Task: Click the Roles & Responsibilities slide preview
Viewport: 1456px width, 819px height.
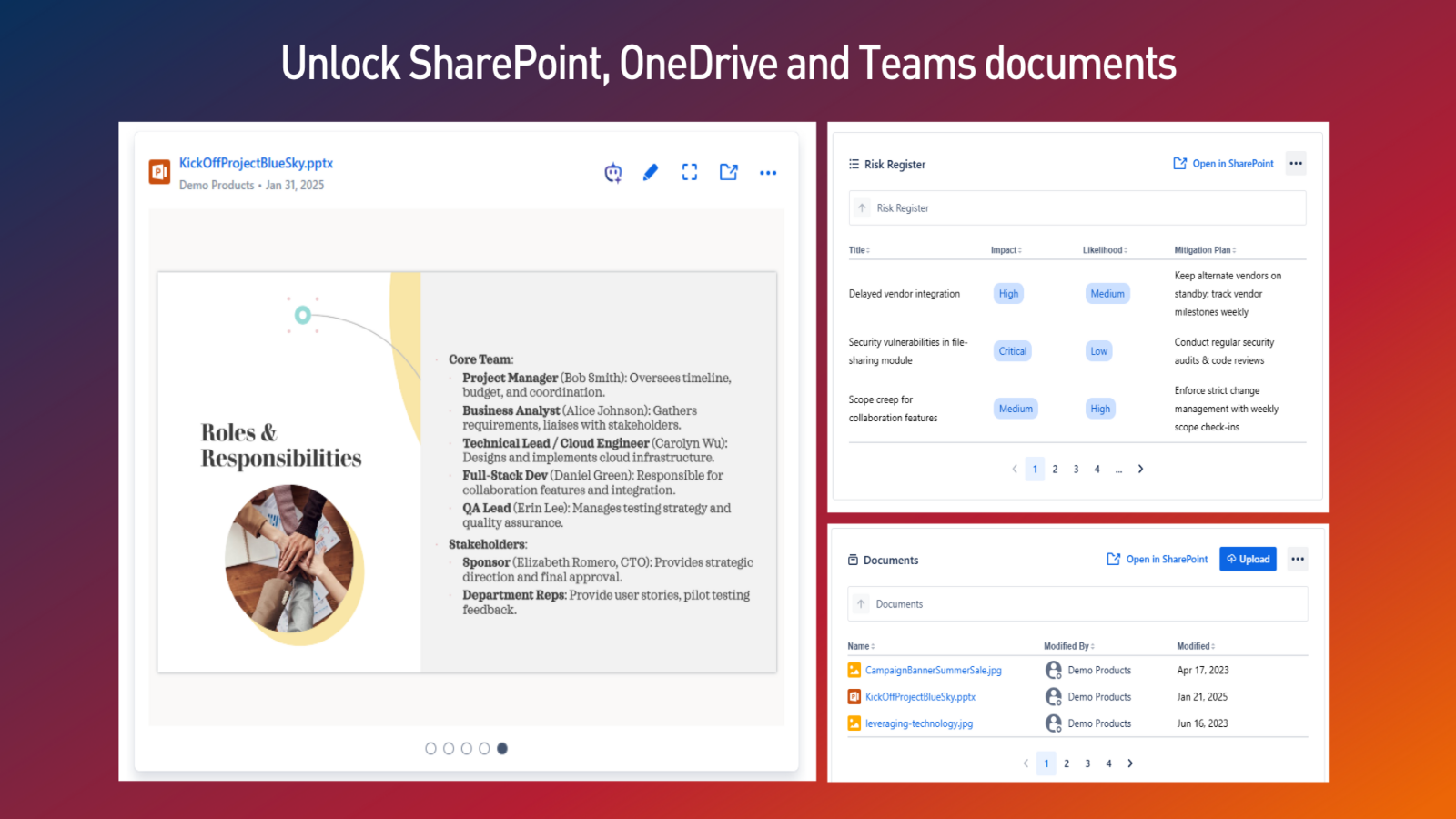Action: (x=467, y=472)
